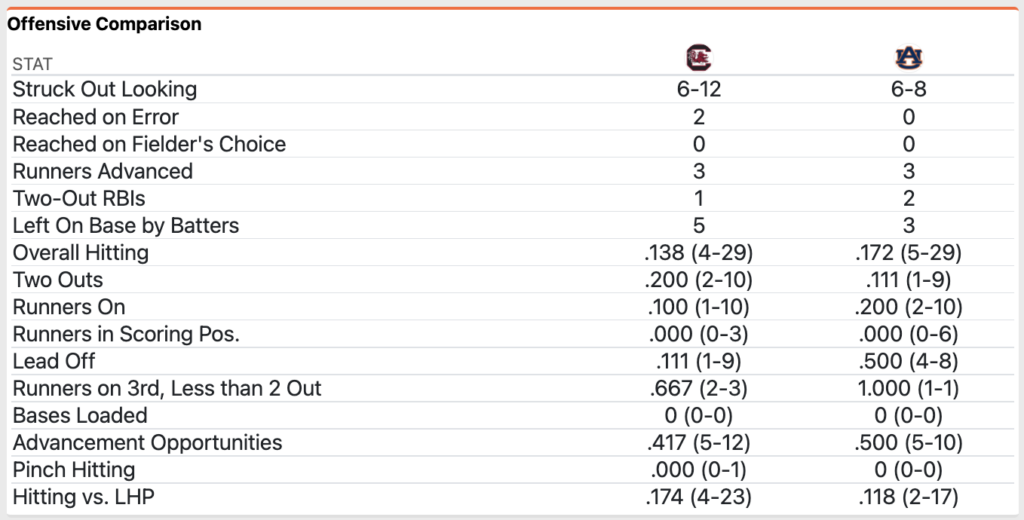Click Auburn's .172 (5-29) overall hitting value

click(908, 252)
